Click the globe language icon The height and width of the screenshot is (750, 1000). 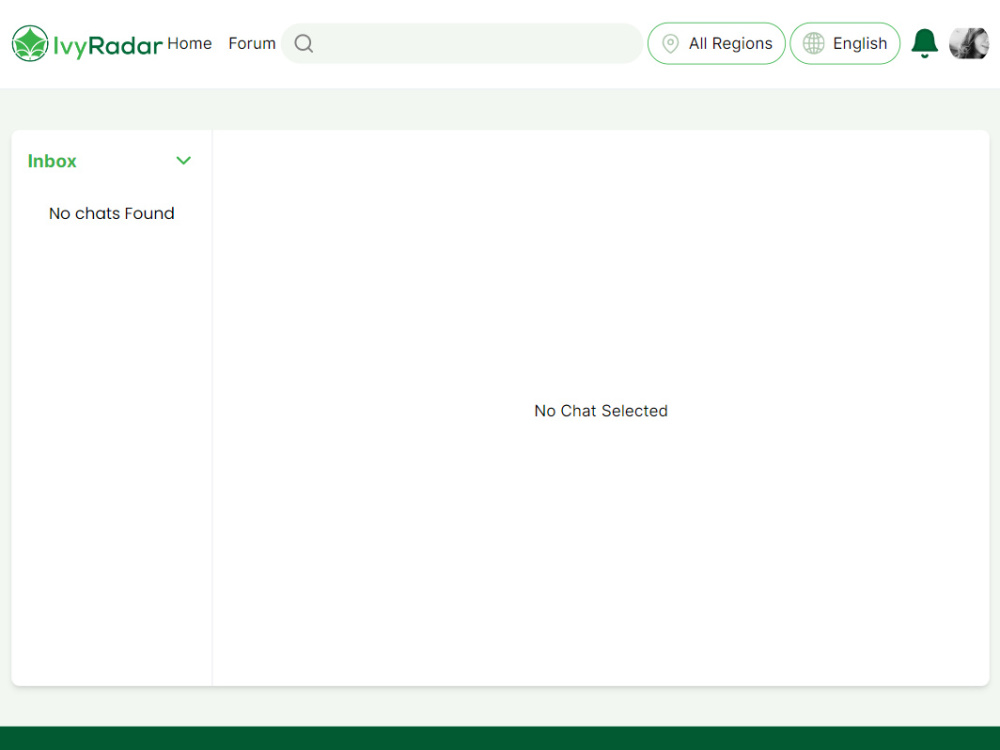(x=813, y=43)
